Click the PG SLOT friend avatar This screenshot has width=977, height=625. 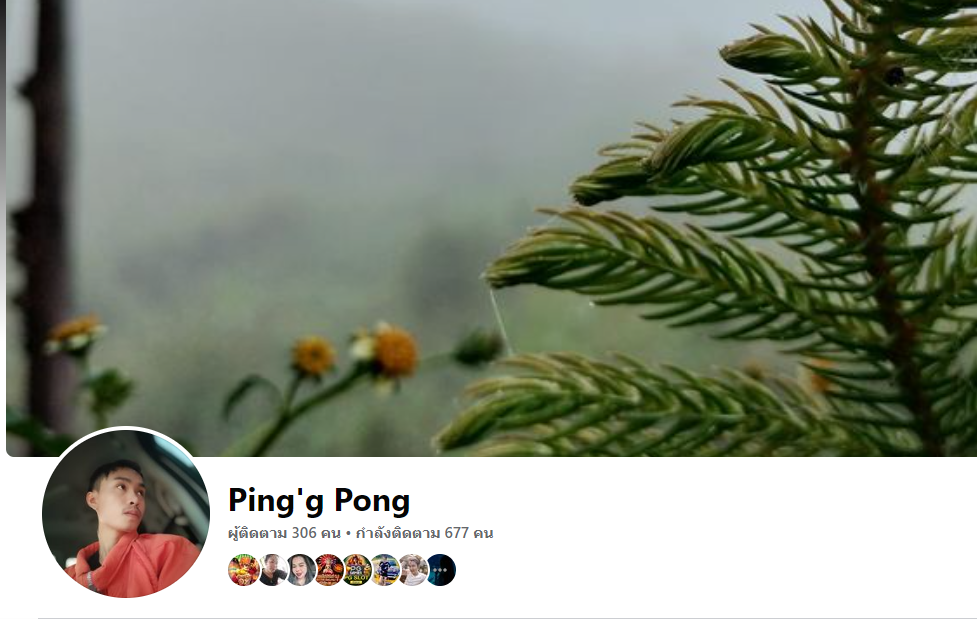click(357, 570)
